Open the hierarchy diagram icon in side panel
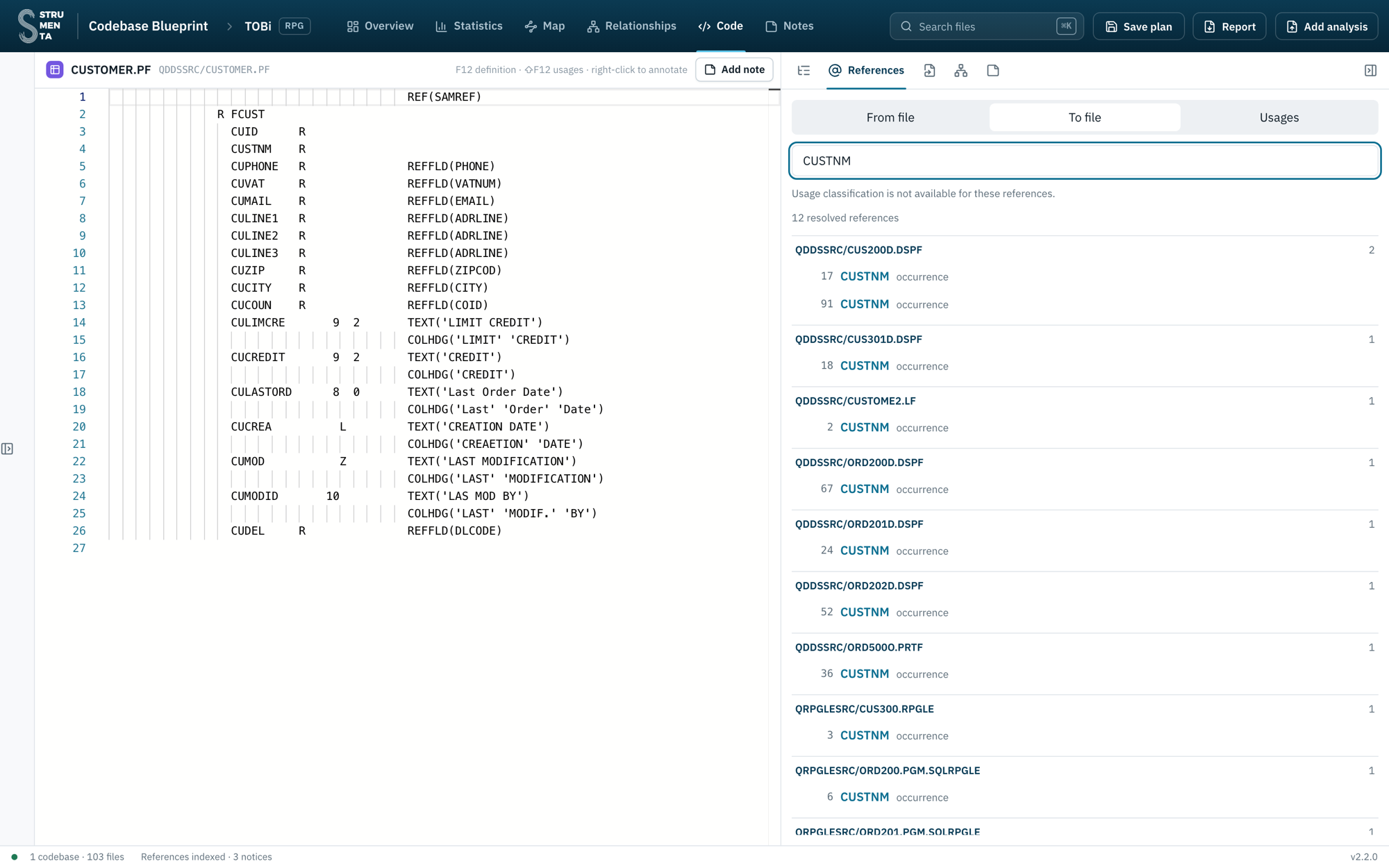Screen dimensions: 1389x868 pyautogui.click(x=960, y=70)
